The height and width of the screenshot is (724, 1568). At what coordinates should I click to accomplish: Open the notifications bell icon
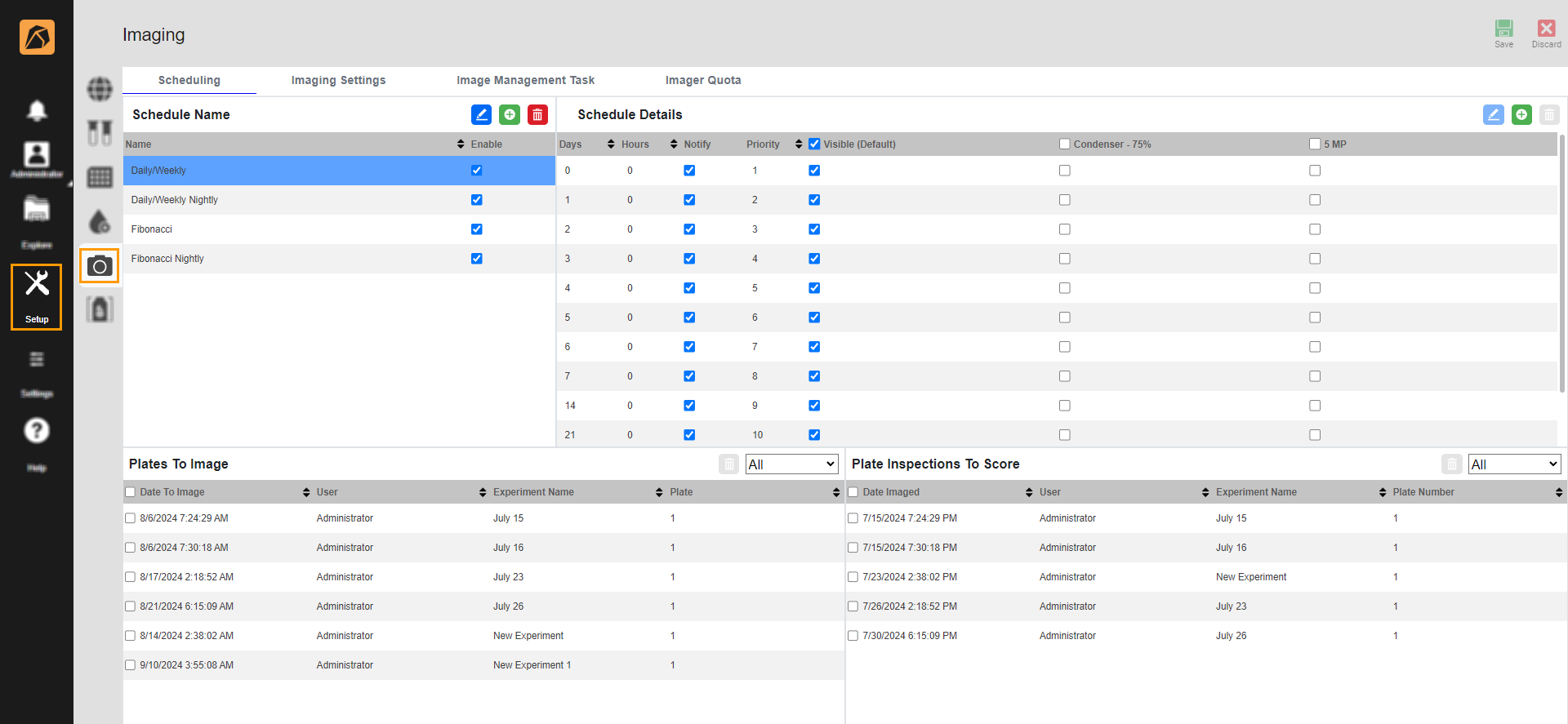pyautogui.click(x=37, y=110)
